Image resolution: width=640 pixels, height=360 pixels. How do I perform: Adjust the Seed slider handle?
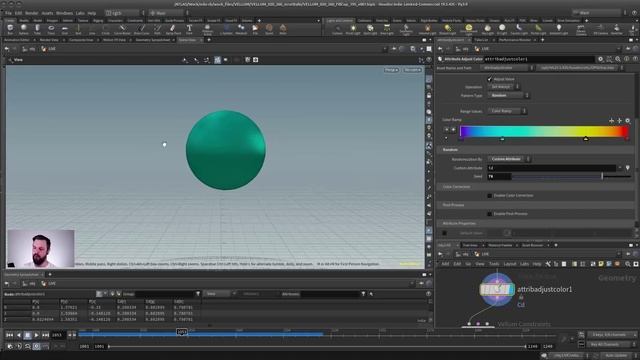pos(602,176)
